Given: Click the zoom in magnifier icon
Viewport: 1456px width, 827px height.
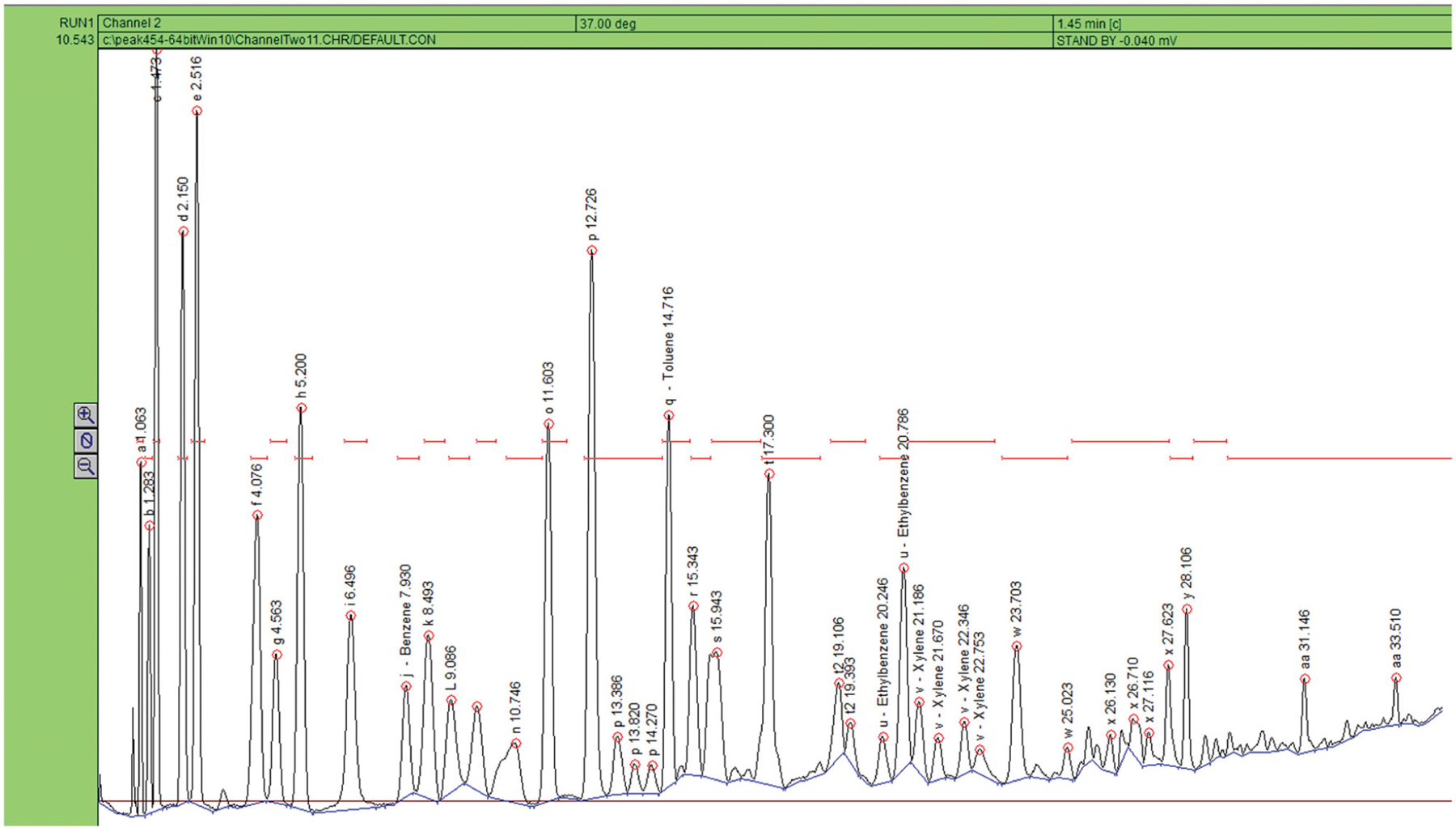Looking at the screenshot, I should (86, 415).
